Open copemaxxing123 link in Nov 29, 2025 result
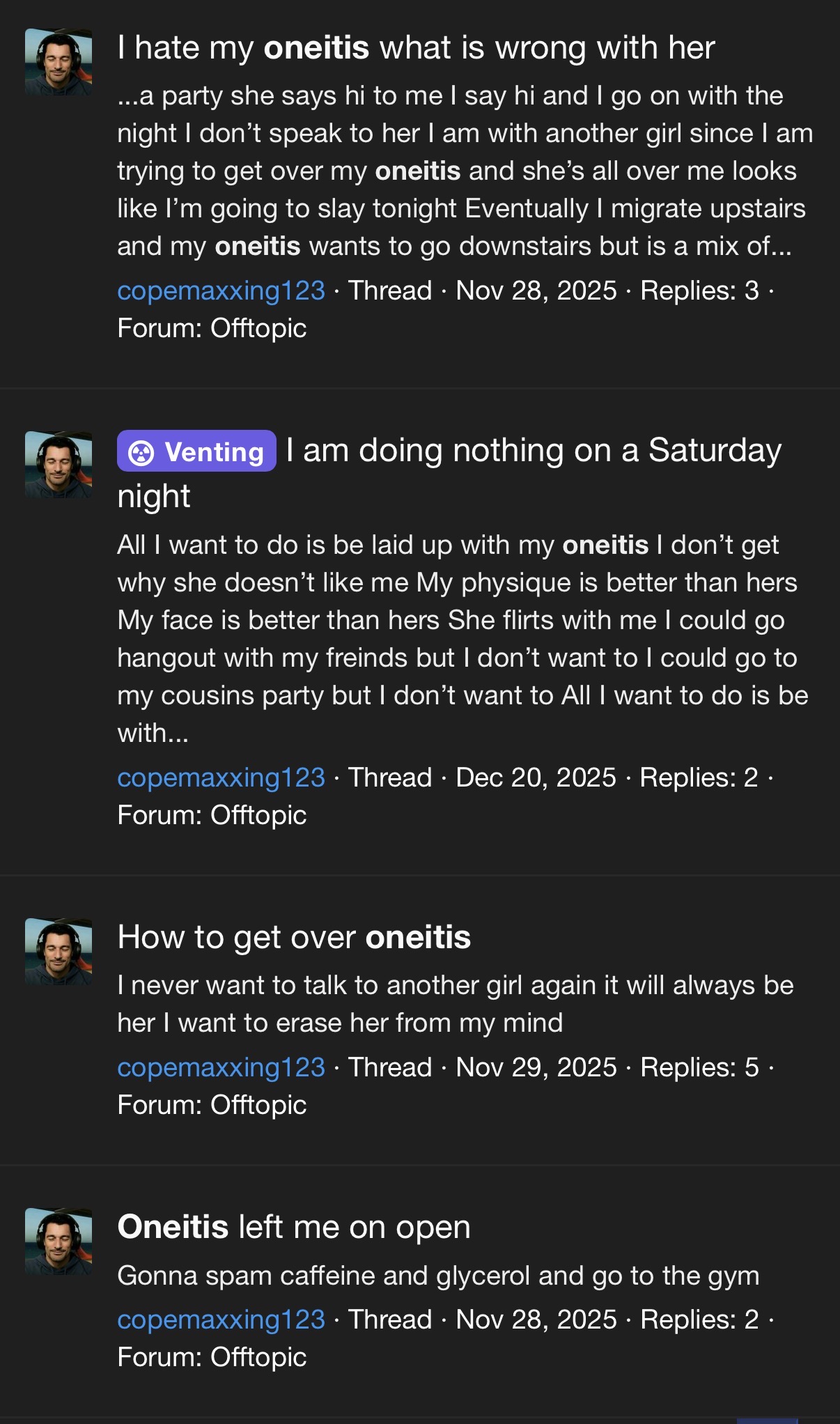840x1424 pixels. tap(221, 1067)
